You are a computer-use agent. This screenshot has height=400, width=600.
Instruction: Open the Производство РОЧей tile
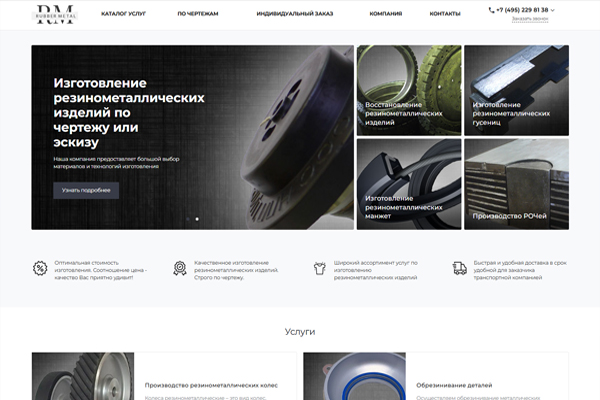coord(516,184)
